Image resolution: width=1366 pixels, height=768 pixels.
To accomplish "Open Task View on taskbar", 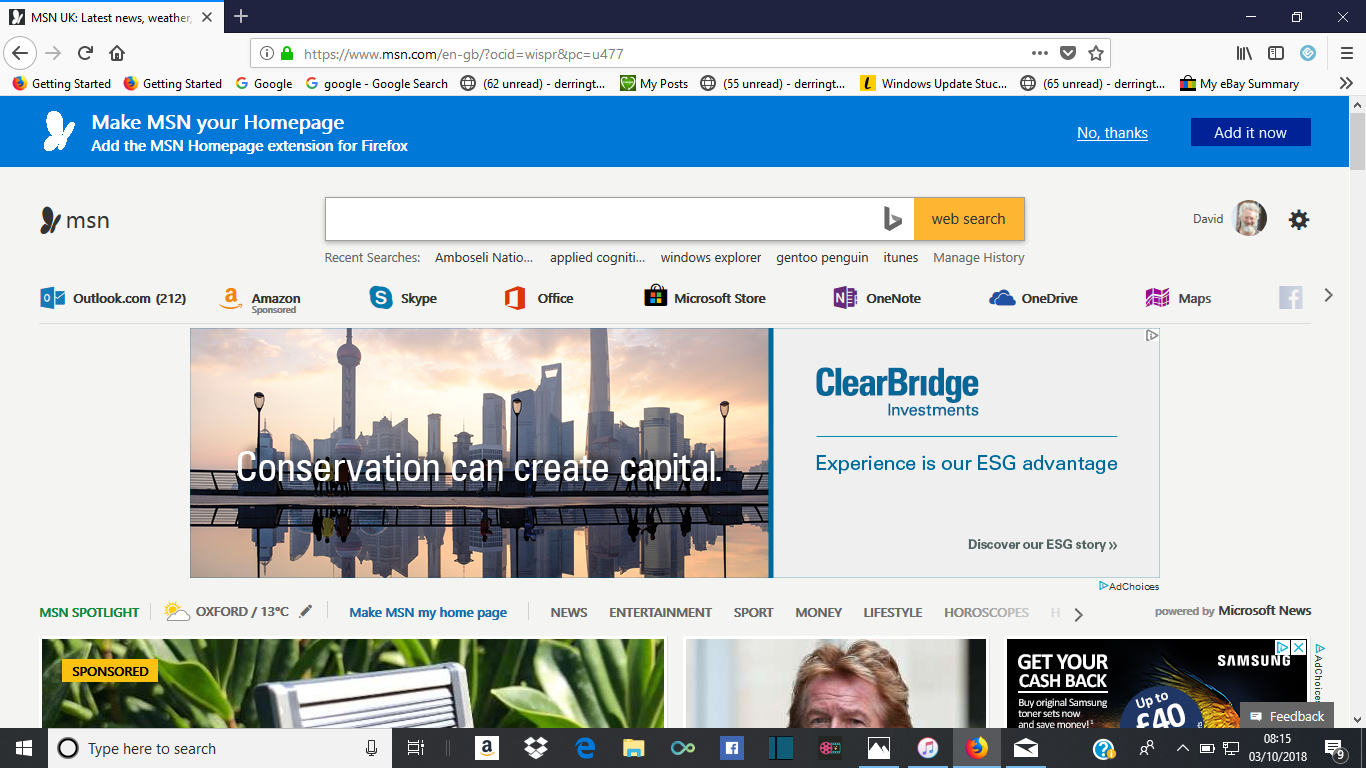I will 416,748.
